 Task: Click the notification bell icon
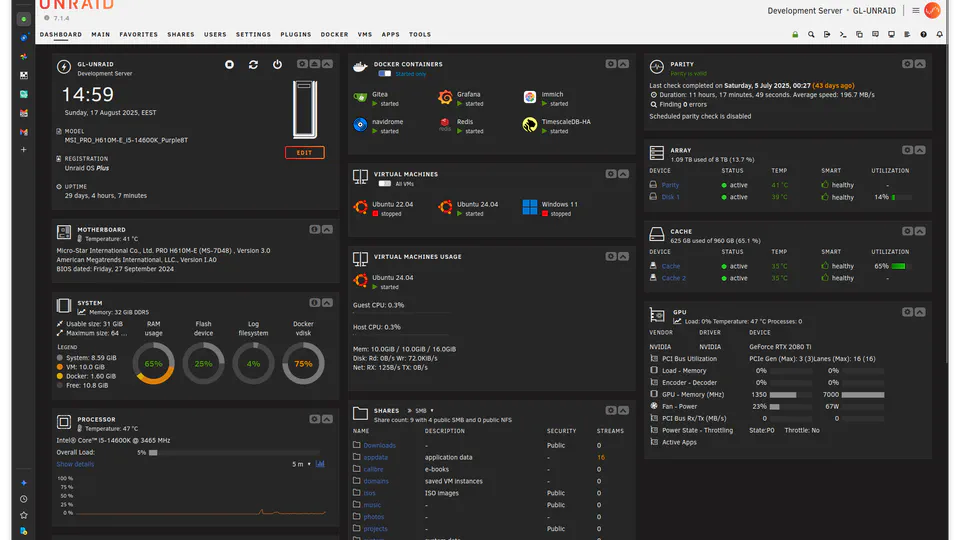[939, 34]
